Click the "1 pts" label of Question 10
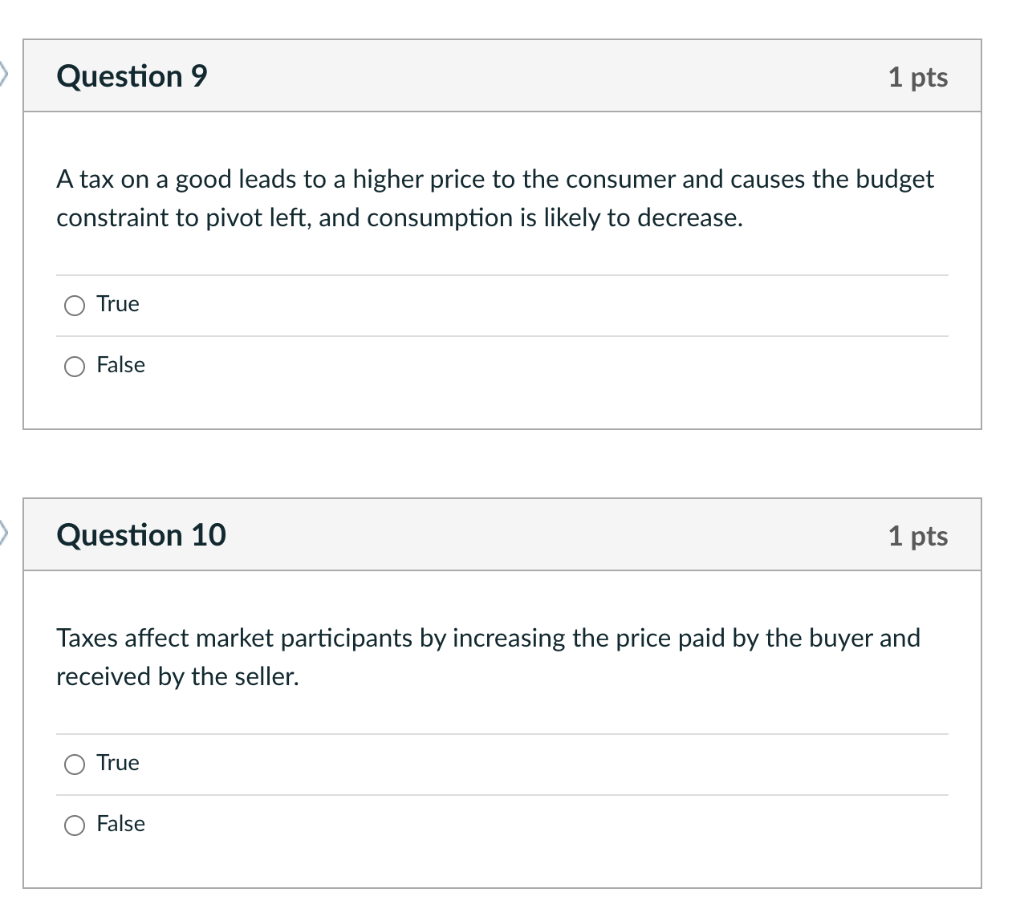This screenshot has height=921, width=1024. [917, 536]
